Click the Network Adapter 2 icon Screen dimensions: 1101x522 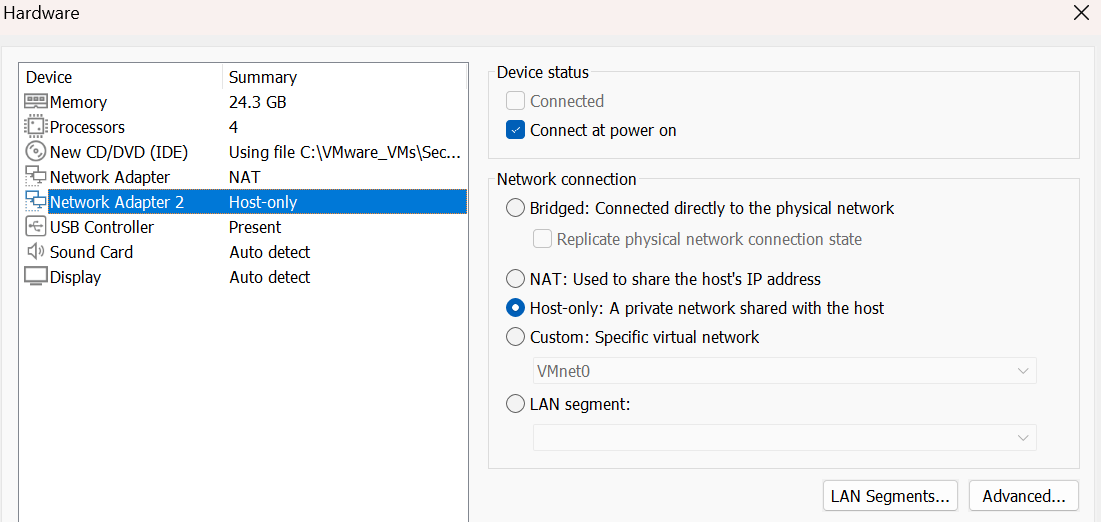(x=36, y=202)
